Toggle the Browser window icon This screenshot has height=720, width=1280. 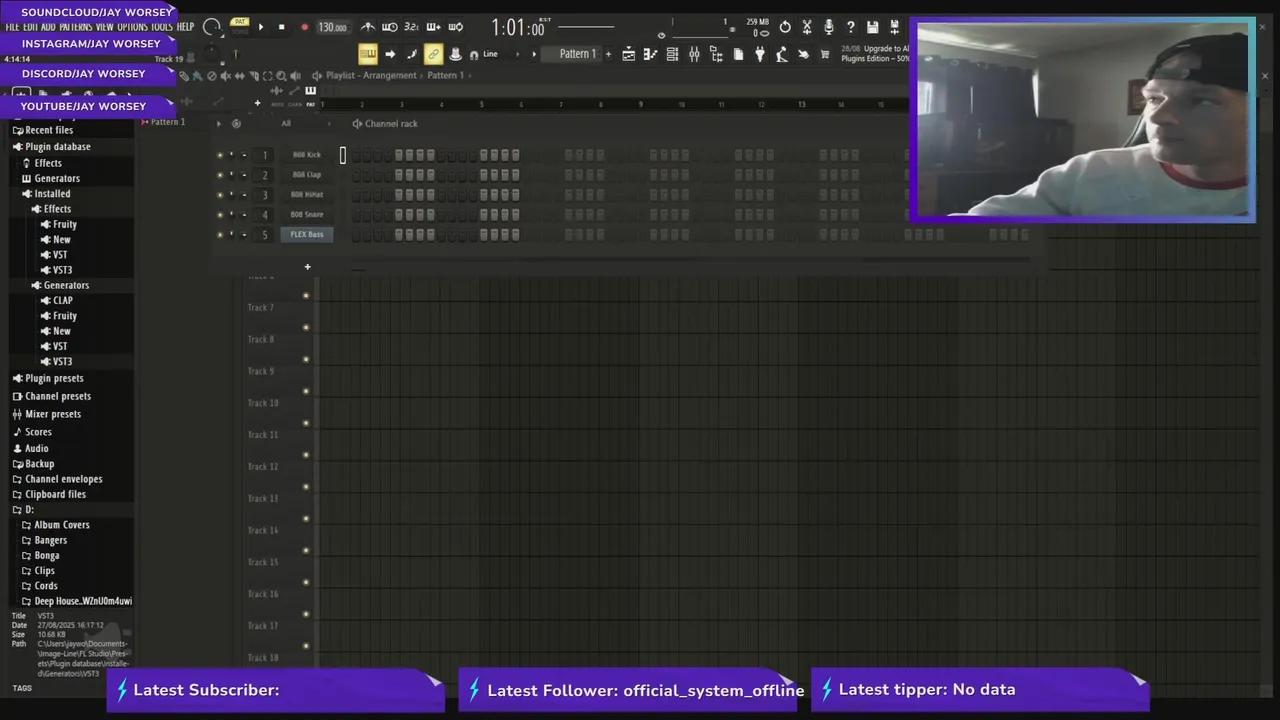[716, 54]
